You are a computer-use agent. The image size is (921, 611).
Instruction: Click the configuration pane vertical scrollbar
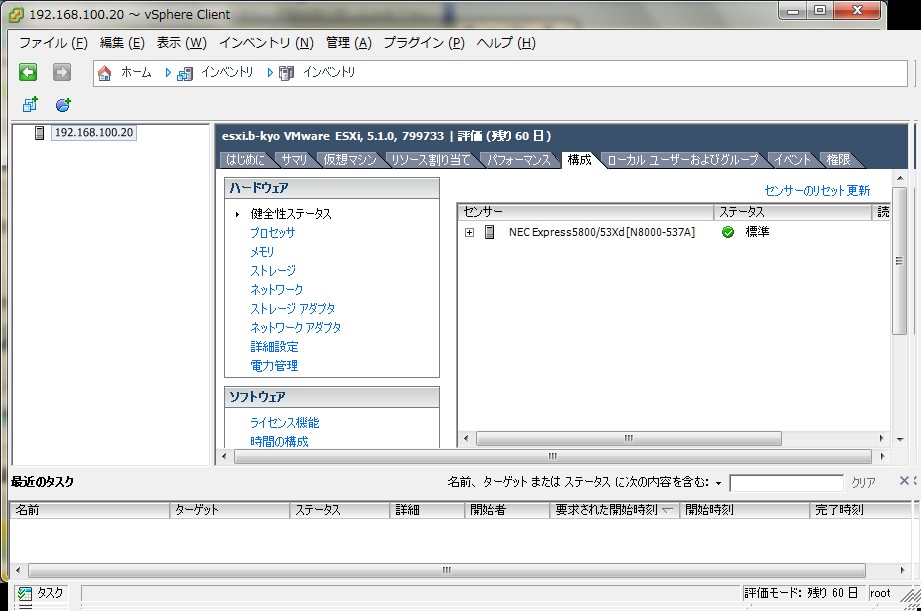tap(899, 261)
